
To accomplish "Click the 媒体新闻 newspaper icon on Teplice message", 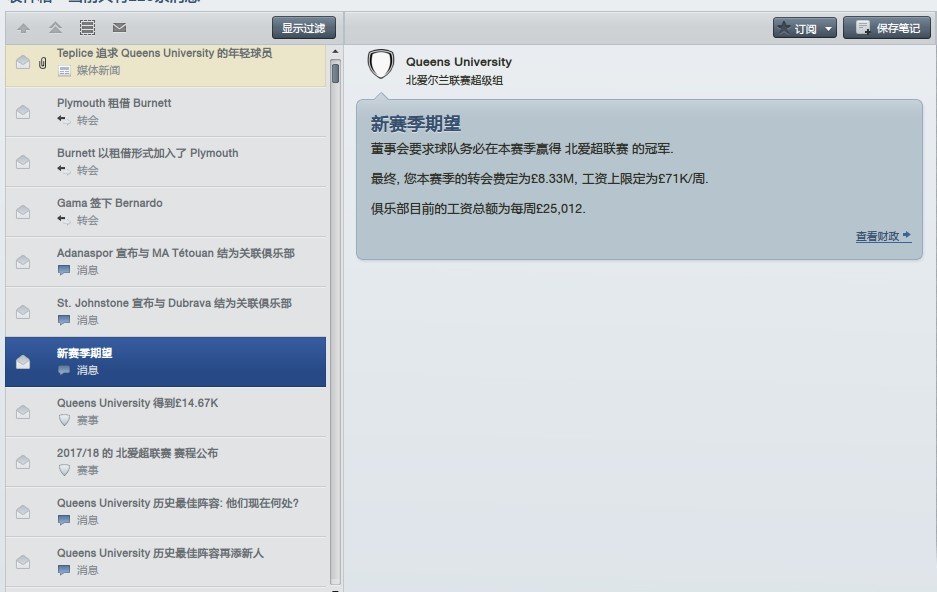I will click(65, 70).
